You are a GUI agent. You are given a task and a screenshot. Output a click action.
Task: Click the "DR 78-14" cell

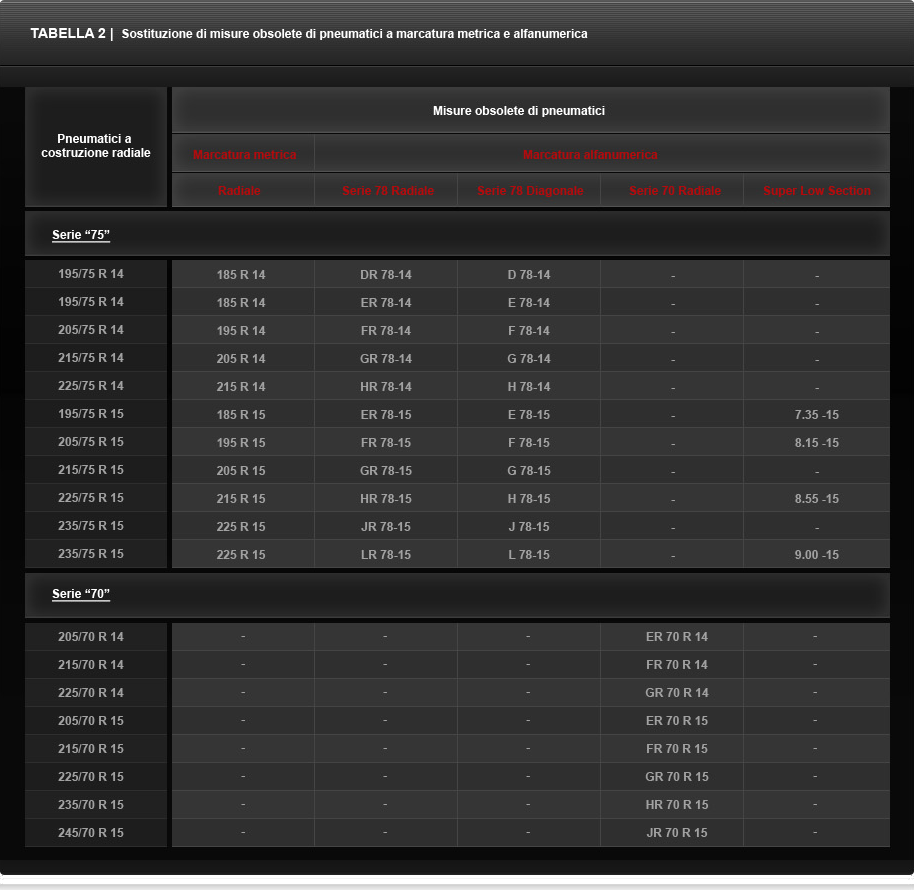[x=386, y=275]
